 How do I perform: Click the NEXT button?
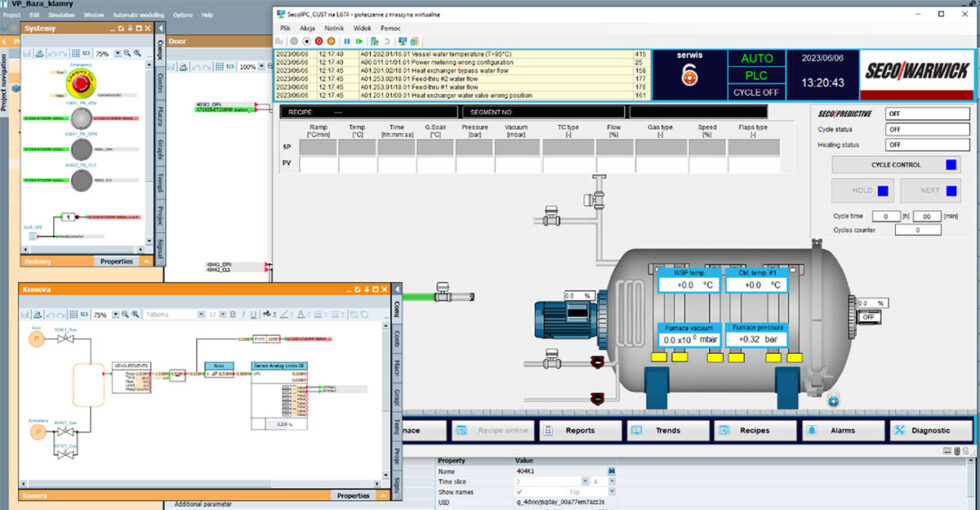coord(930,191)
